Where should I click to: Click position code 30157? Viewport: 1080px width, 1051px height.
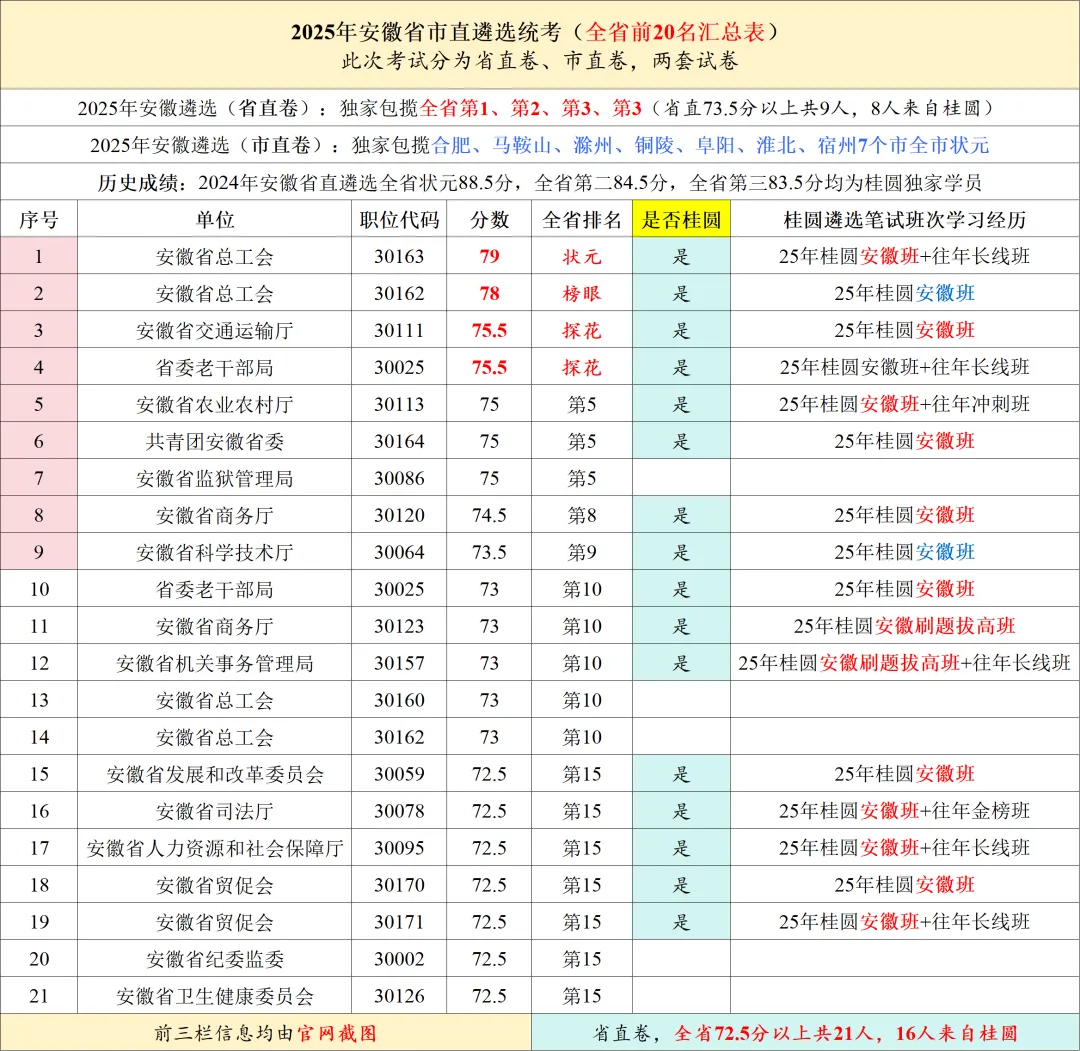tap(399, 663)
